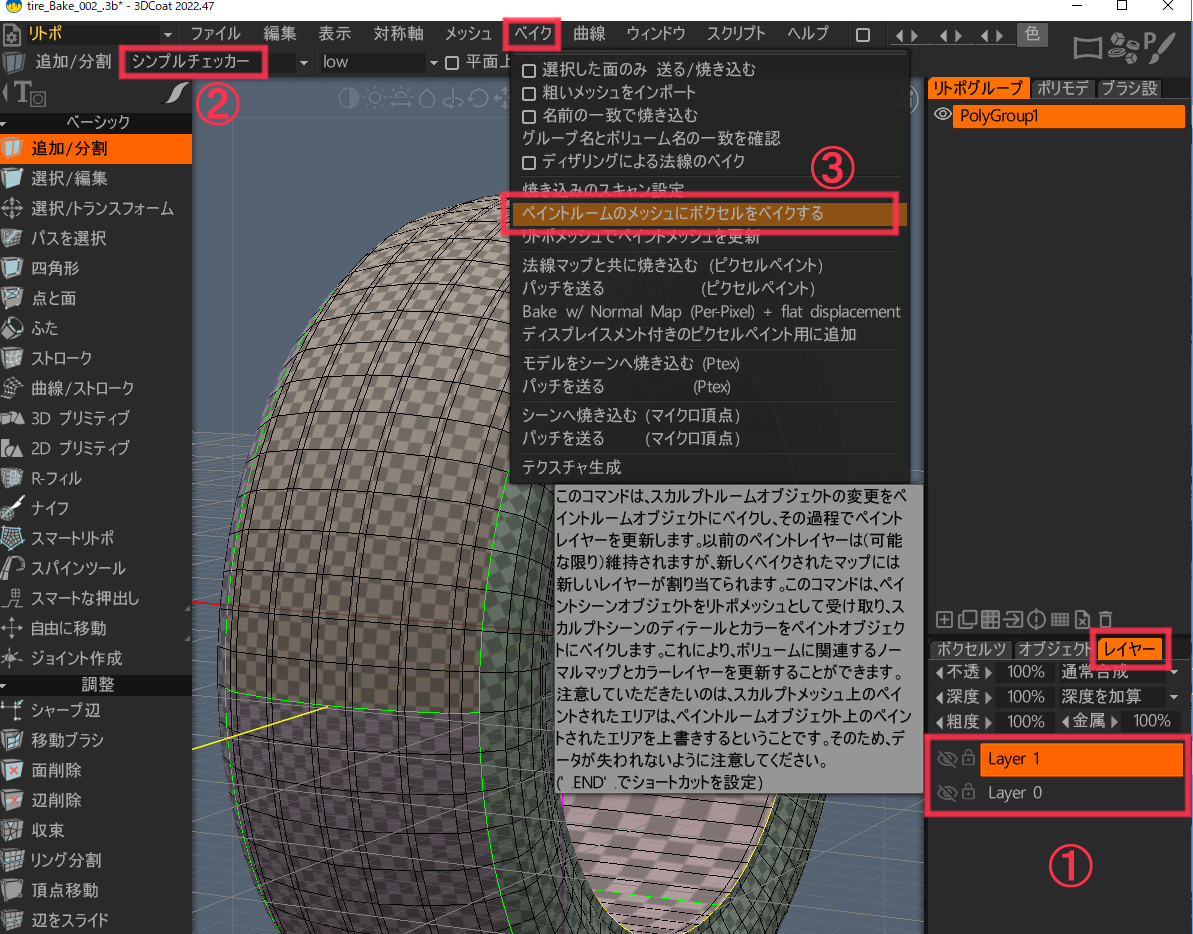Activate the 点と面 tool

pos(95,298)
